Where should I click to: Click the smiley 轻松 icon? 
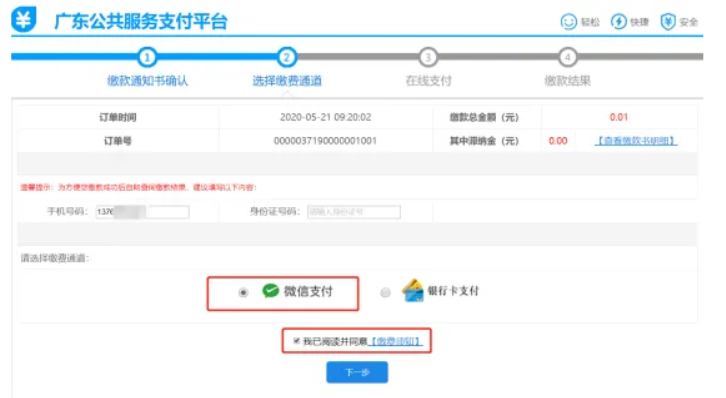pos(569,21)
